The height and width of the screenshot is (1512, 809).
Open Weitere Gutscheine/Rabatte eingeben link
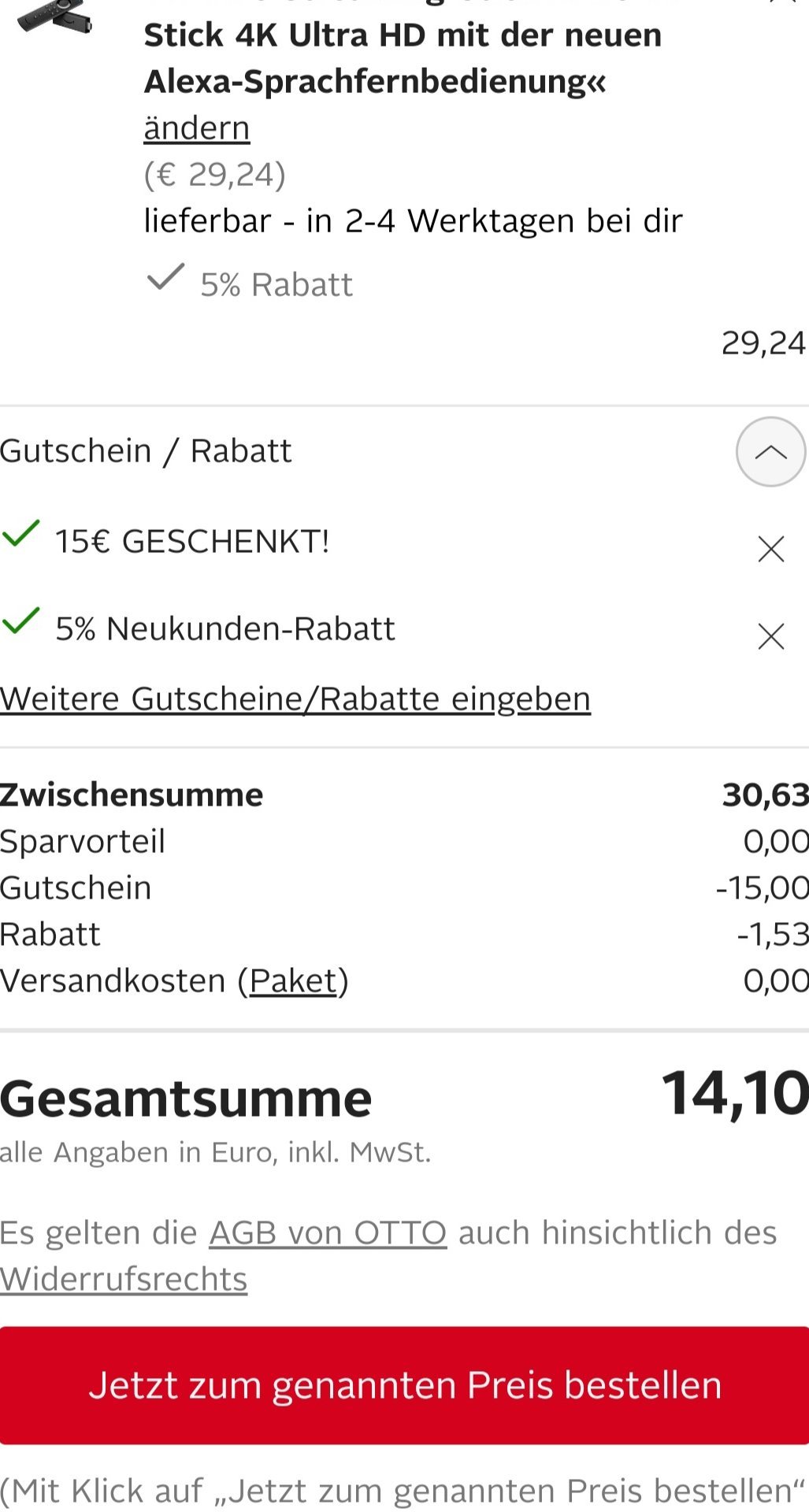pyautogui.click(x=295, y=699)
